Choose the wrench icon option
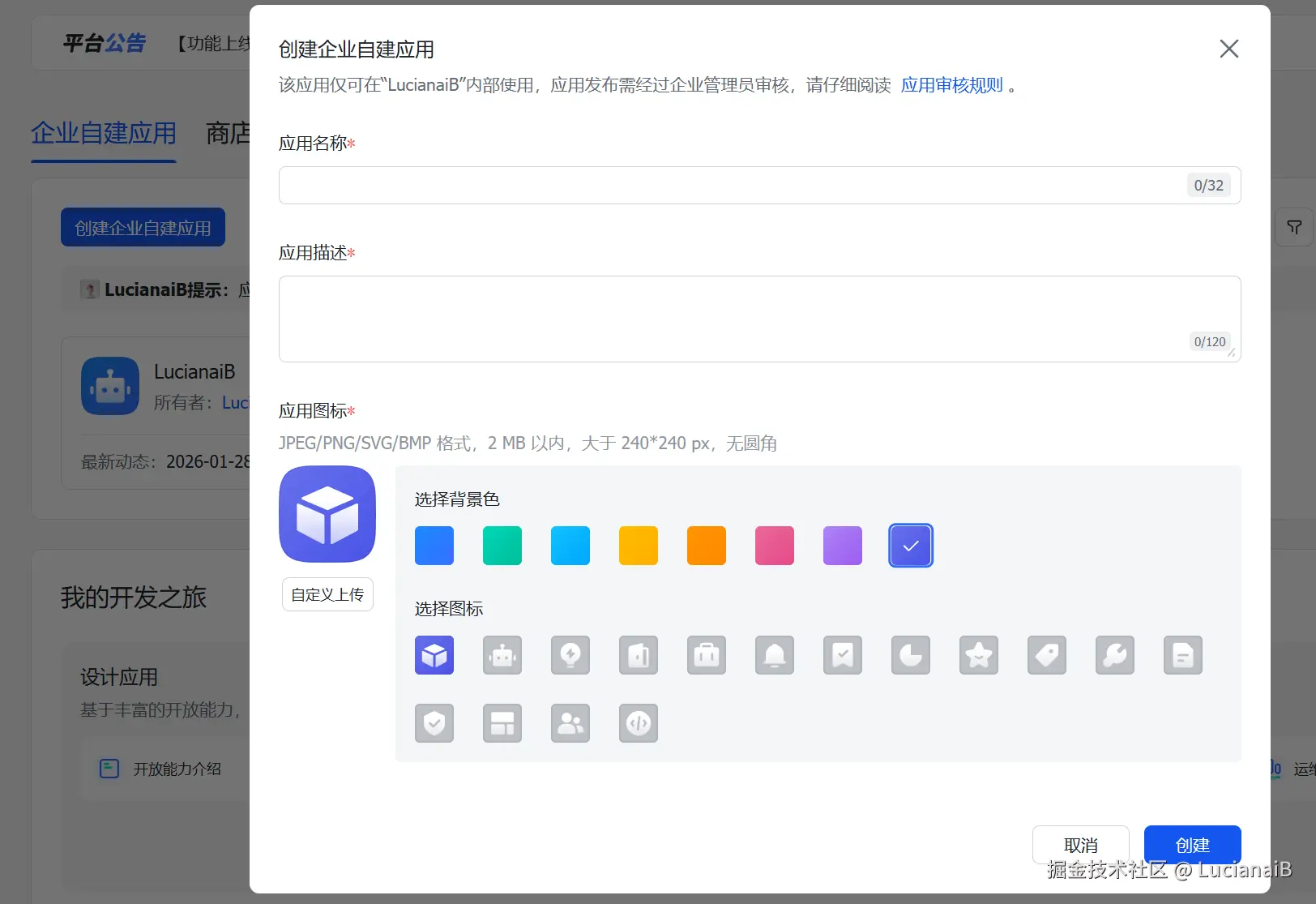This screenshot has height=904, width=1316. [x=1115, y=655]
